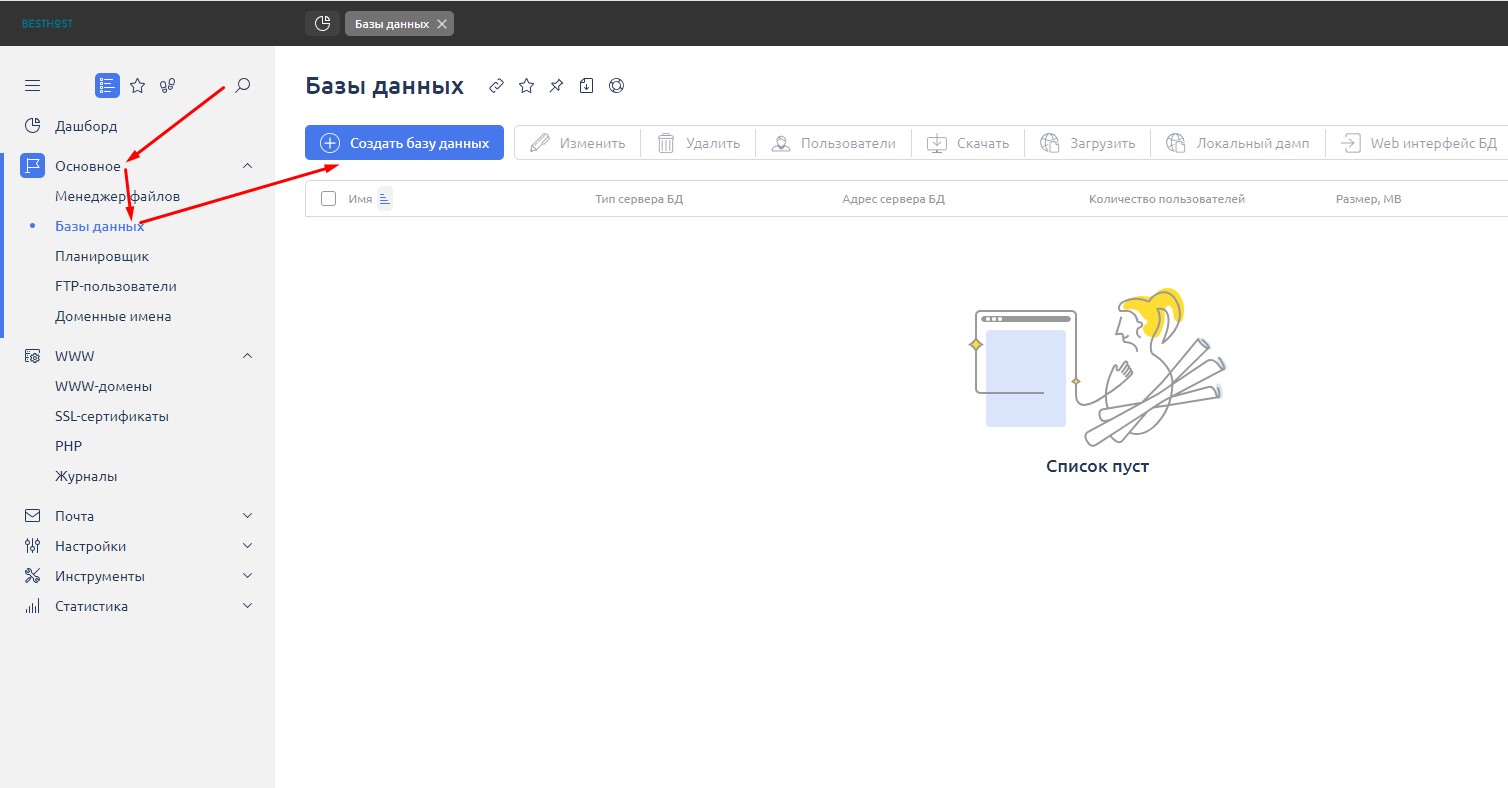Close the Базы данных tab
Image resolution: width=1508 pixels, height=788 pixels.
442,24
